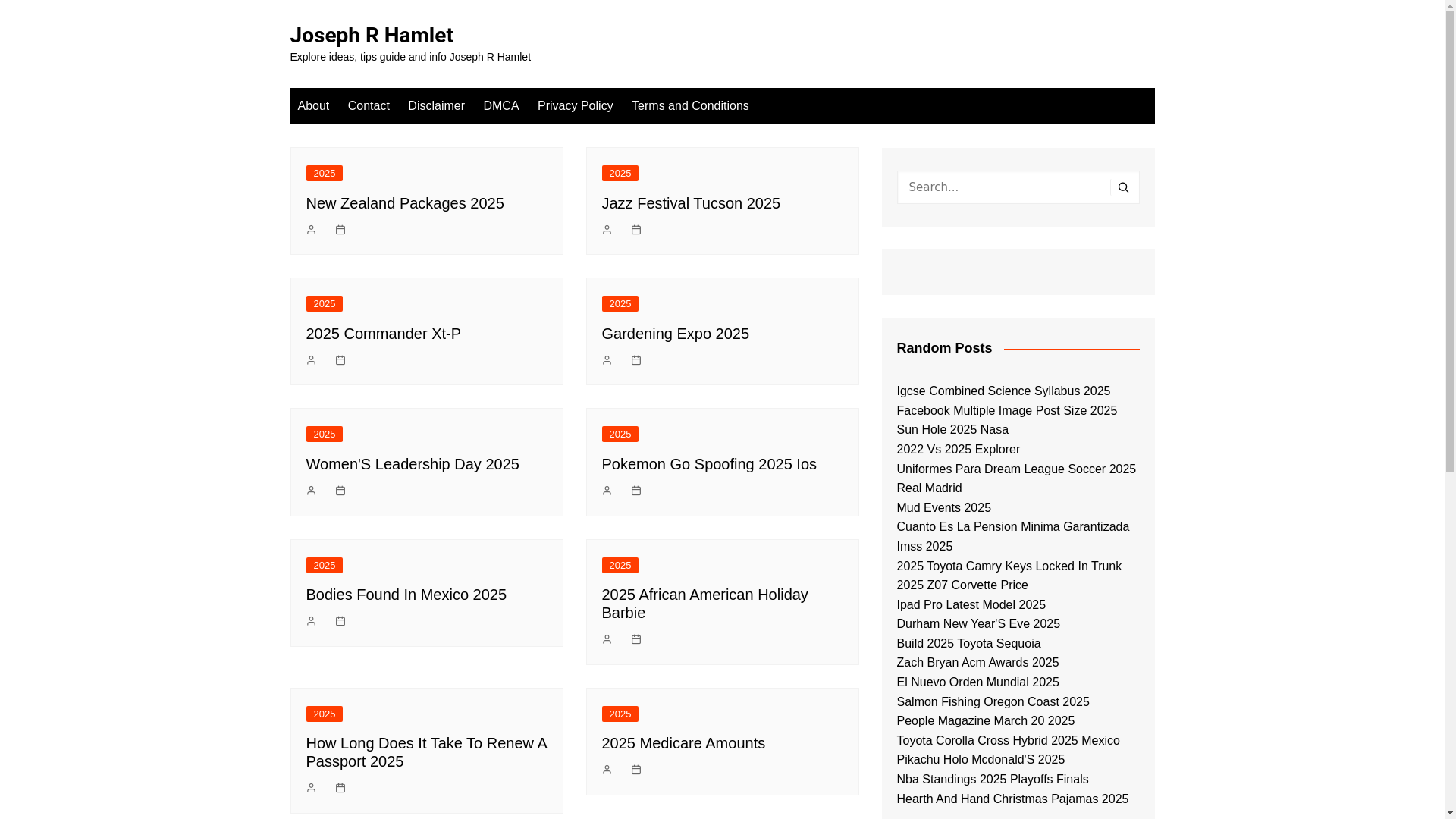Open Jazz Festival Tucson 2025 post
The image size is (1456, 819).
click(691, 203)
